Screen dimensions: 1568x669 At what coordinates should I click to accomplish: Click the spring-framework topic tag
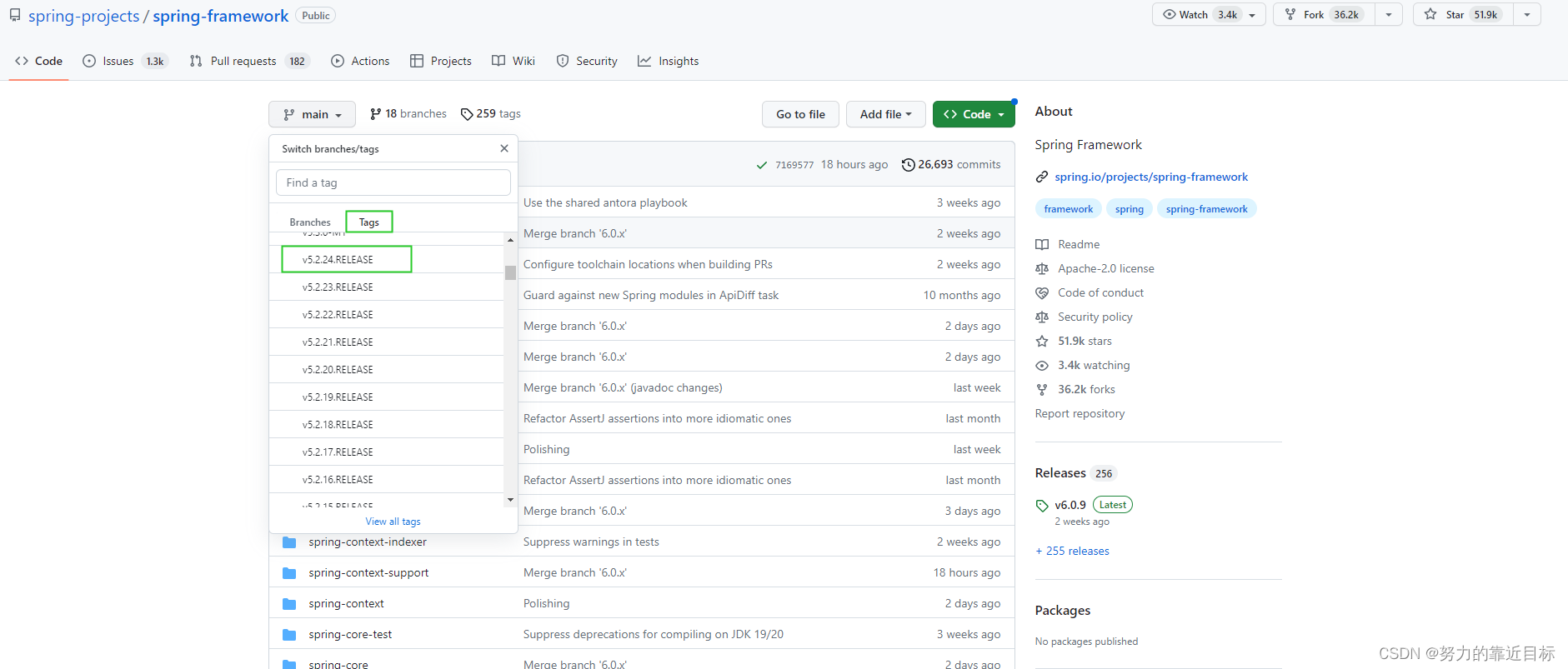coord(1207,209)
